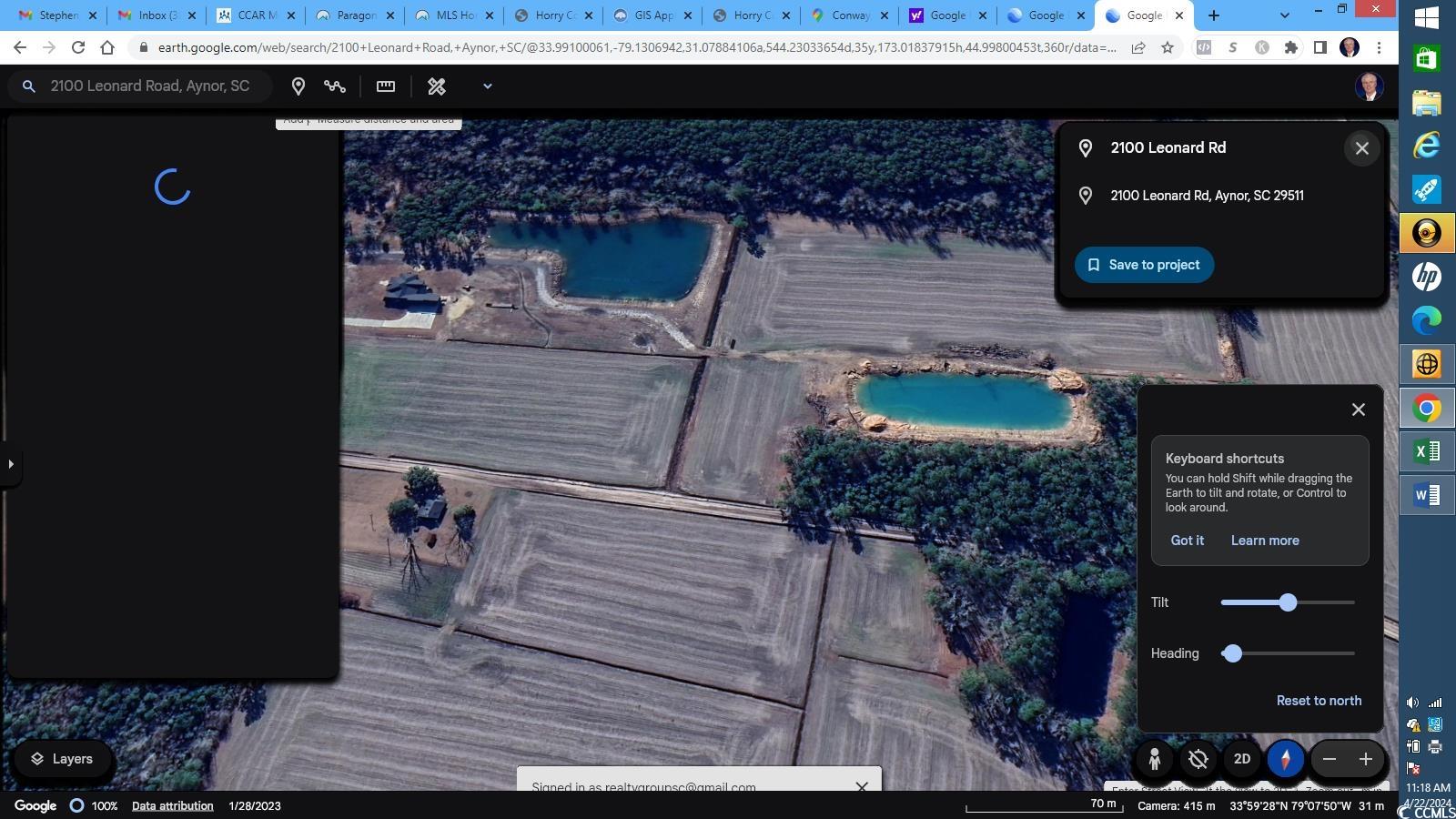Image resolution: width=1456 pixels, height=819 pixels.
Task: Click Reset to north link
Action: click(x=1319, y=701)
